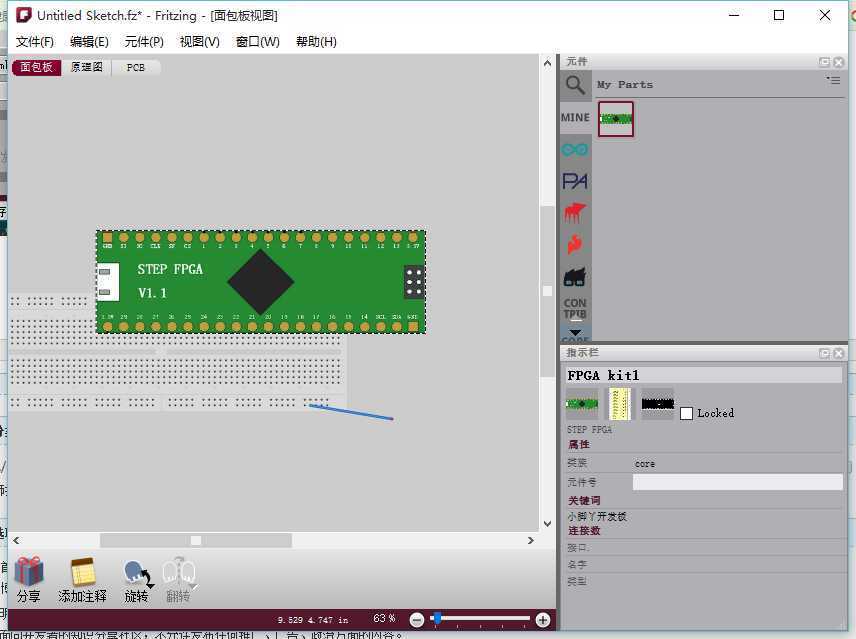Click vertical scrollbar down arrow
The height and width of the screenshot is (639, 856).
tap(548, 524)
